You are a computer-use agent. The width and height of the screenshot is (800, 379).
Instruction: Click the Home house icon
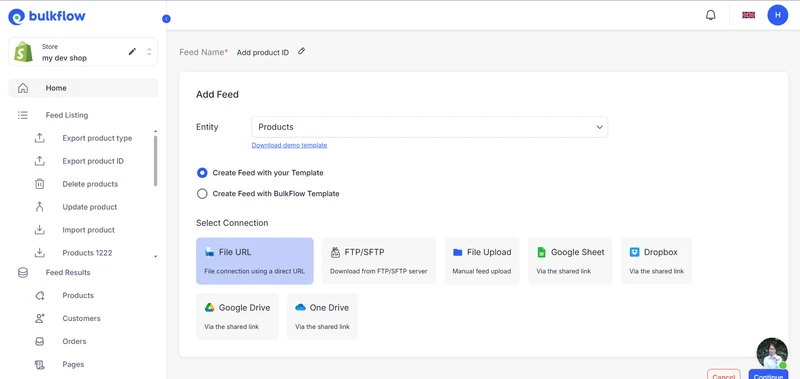(23, 88)
